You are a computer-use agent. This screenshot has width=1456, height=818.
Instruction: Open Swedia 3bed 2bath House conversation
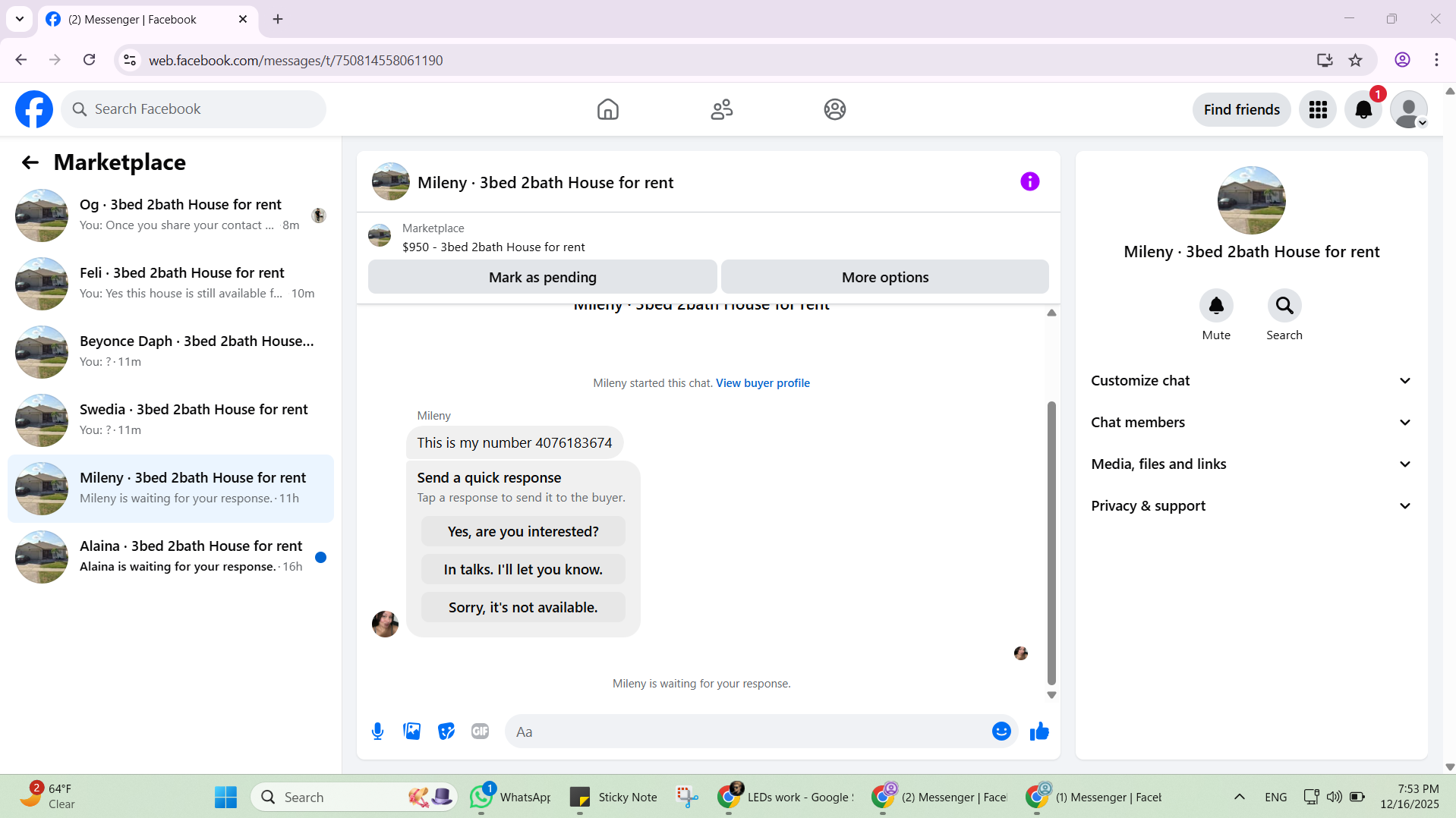pyautogui.click(x=171, y=420)
